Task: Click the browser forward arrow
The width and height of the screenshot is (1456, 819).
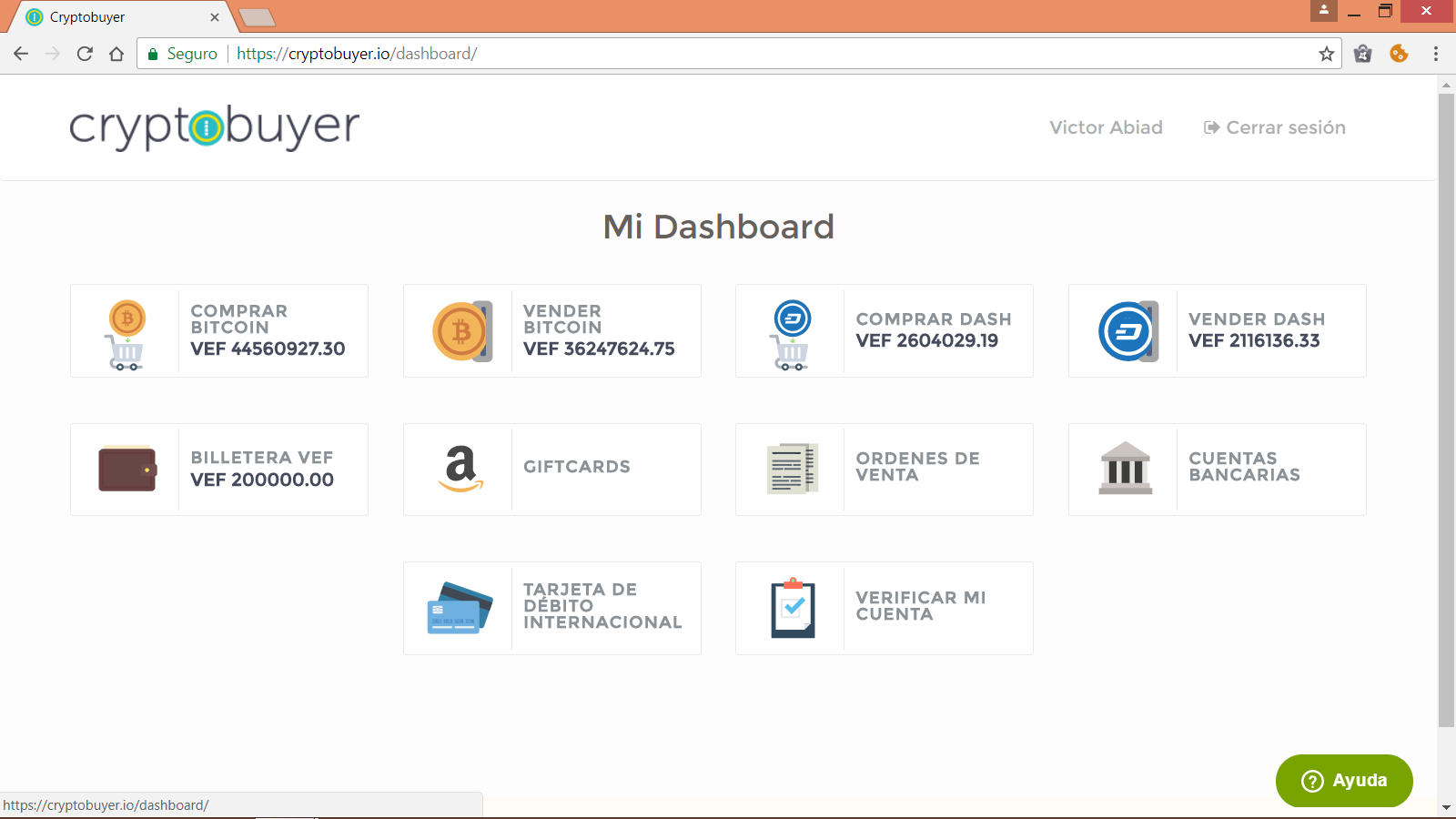Action: click(x=53, y=54)
